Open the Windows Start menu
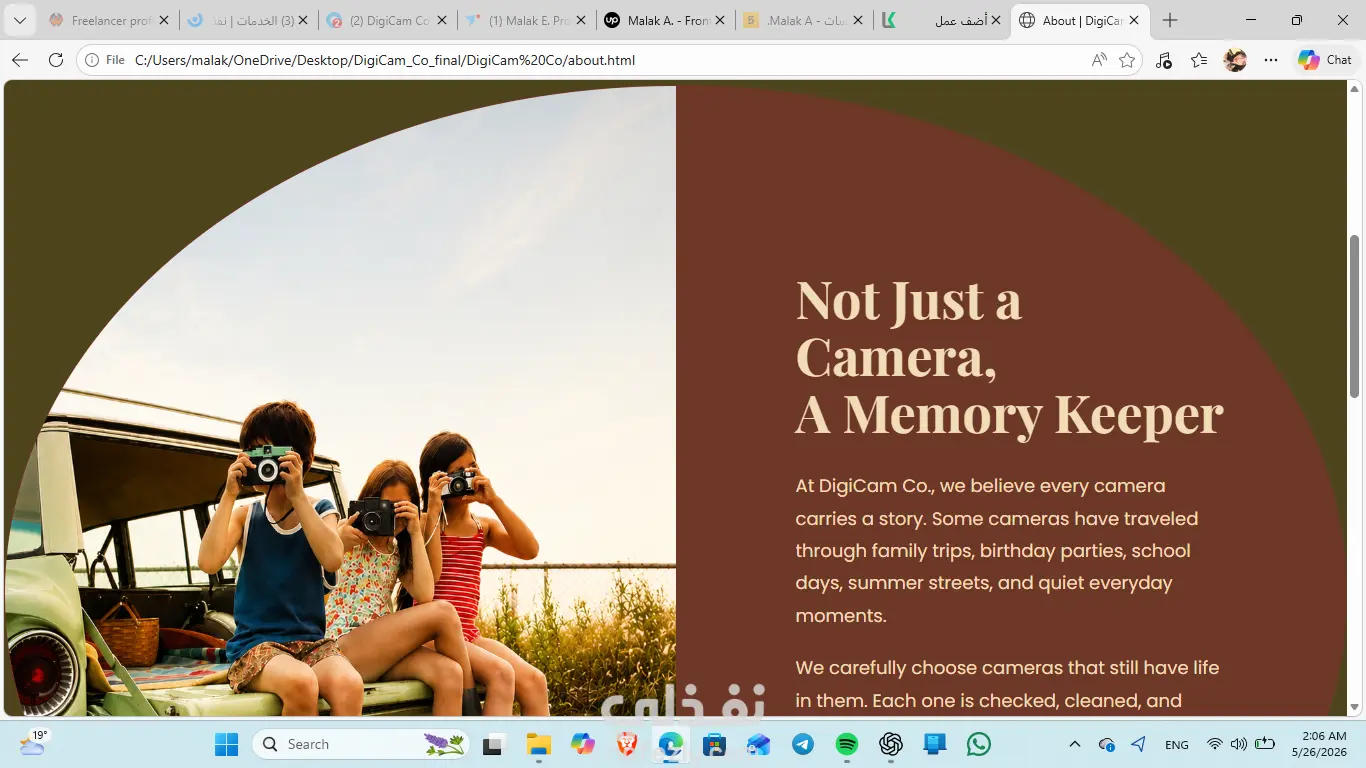 tap(227, 744)
